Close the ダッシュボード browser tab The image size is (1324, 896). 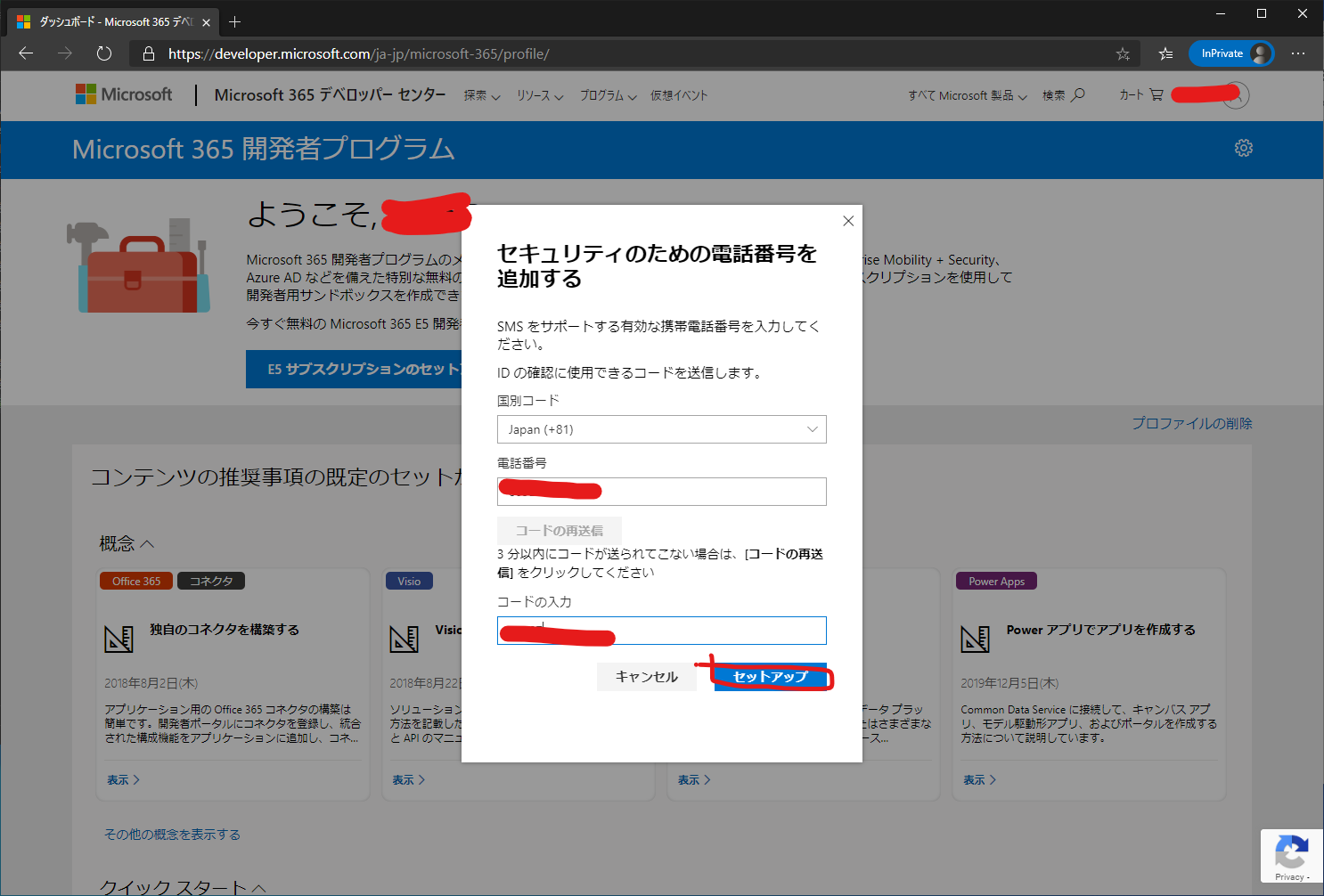pyautogui.click(x=206, y=22)
